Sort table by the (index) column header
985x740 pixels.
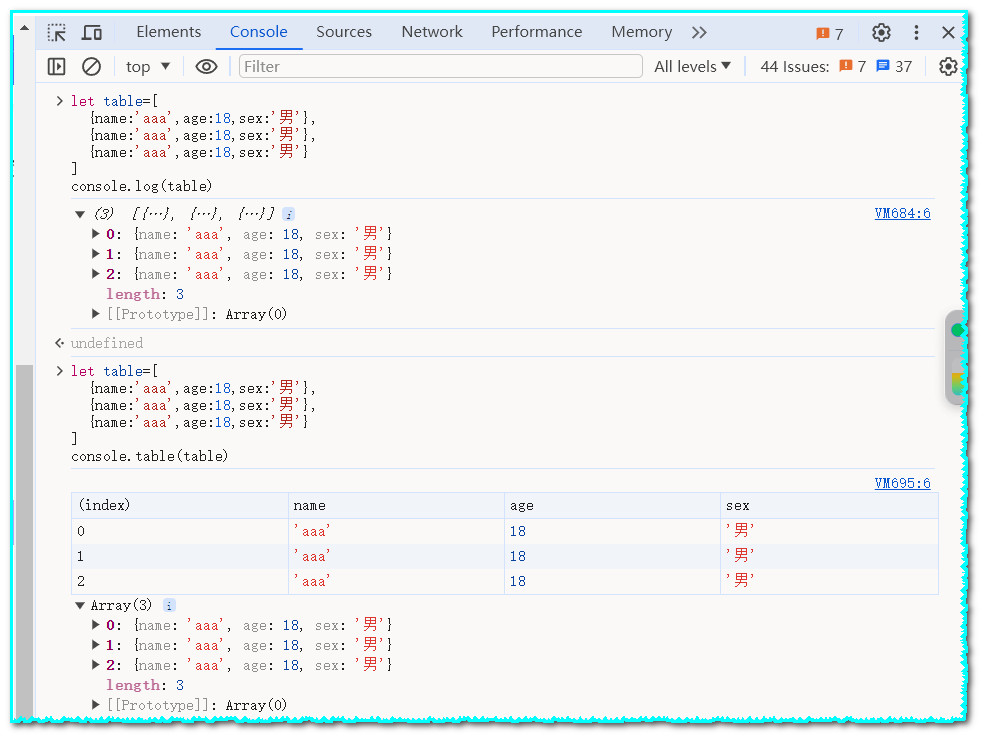(x=180, y=506)
